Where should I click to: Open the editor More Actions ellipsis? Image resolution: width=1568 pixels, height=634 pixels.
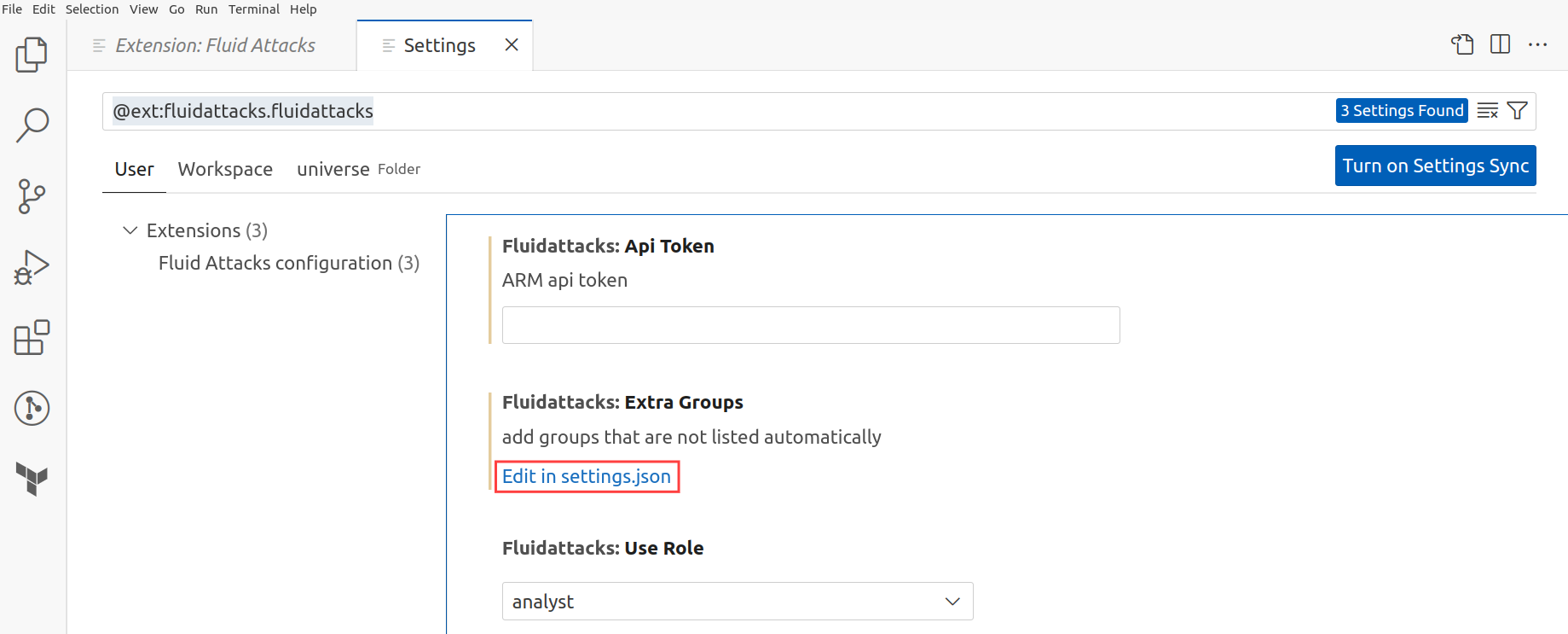point(1538,44)
